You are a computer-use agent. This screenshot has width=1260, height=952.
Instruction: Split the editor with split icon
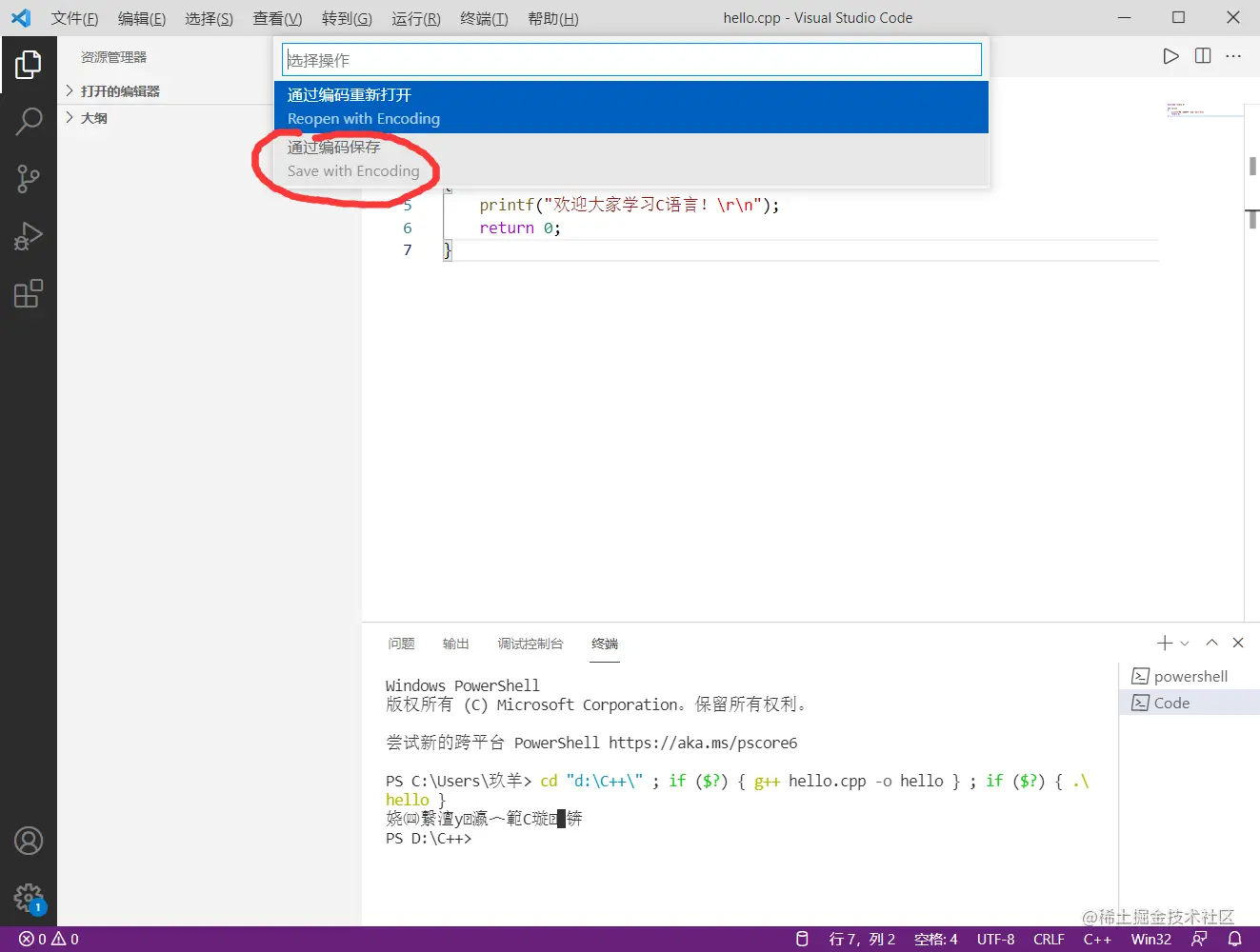1203,56
